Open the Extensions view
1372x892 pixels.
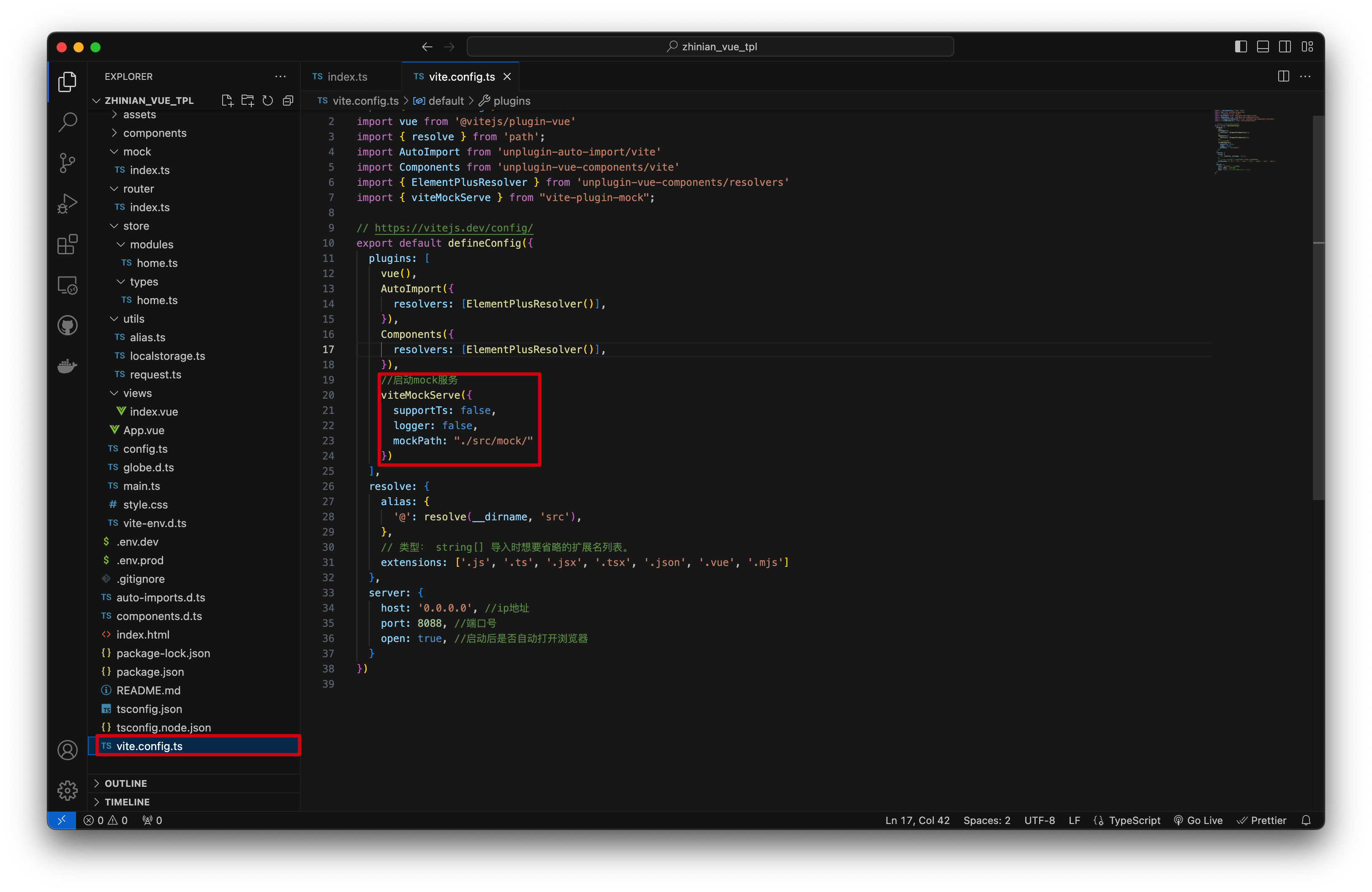pyautogui.click(x=68, y=244)
